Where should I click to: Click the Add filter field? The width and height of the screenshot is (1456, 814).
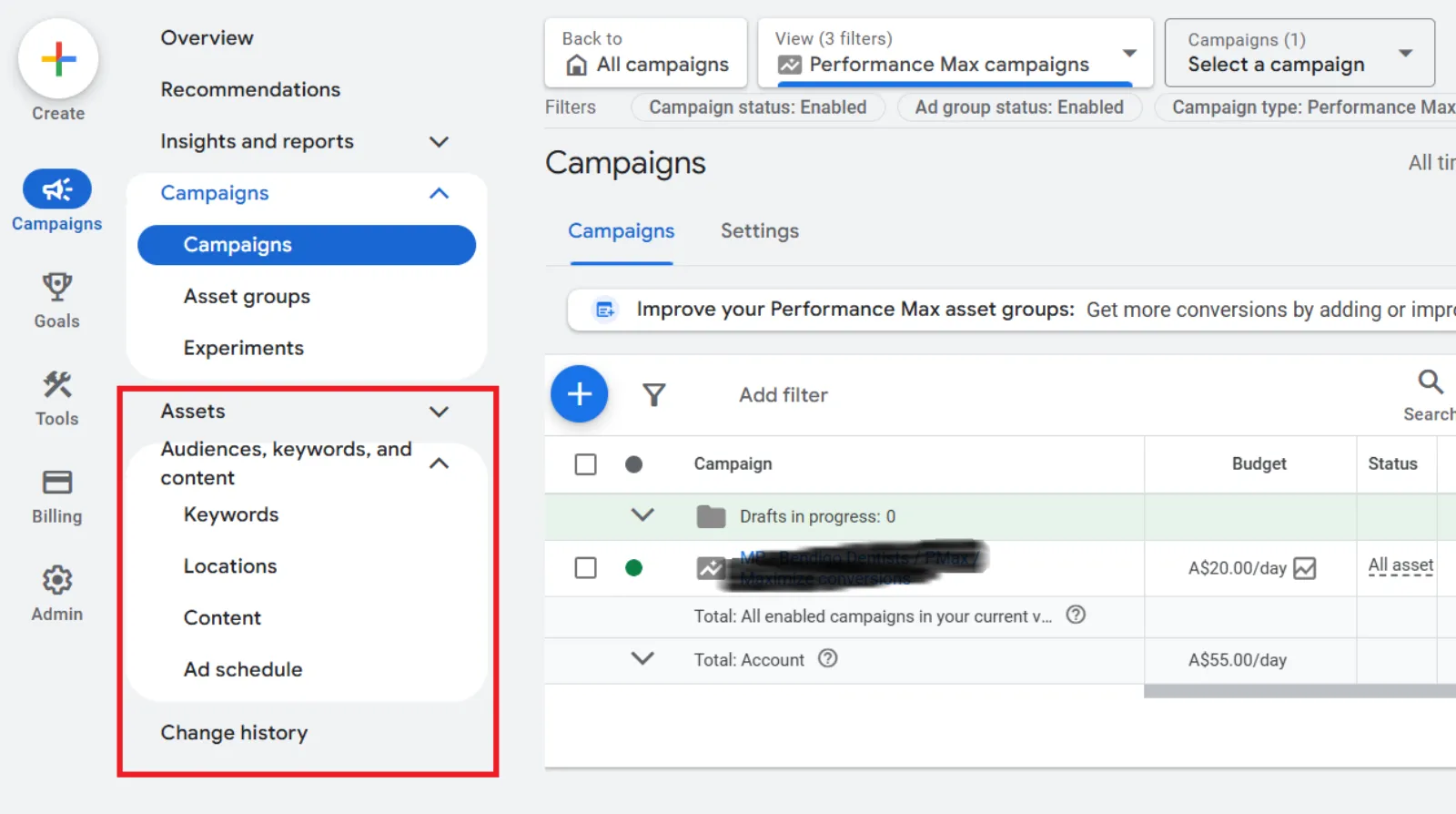(x=784, y=395)
